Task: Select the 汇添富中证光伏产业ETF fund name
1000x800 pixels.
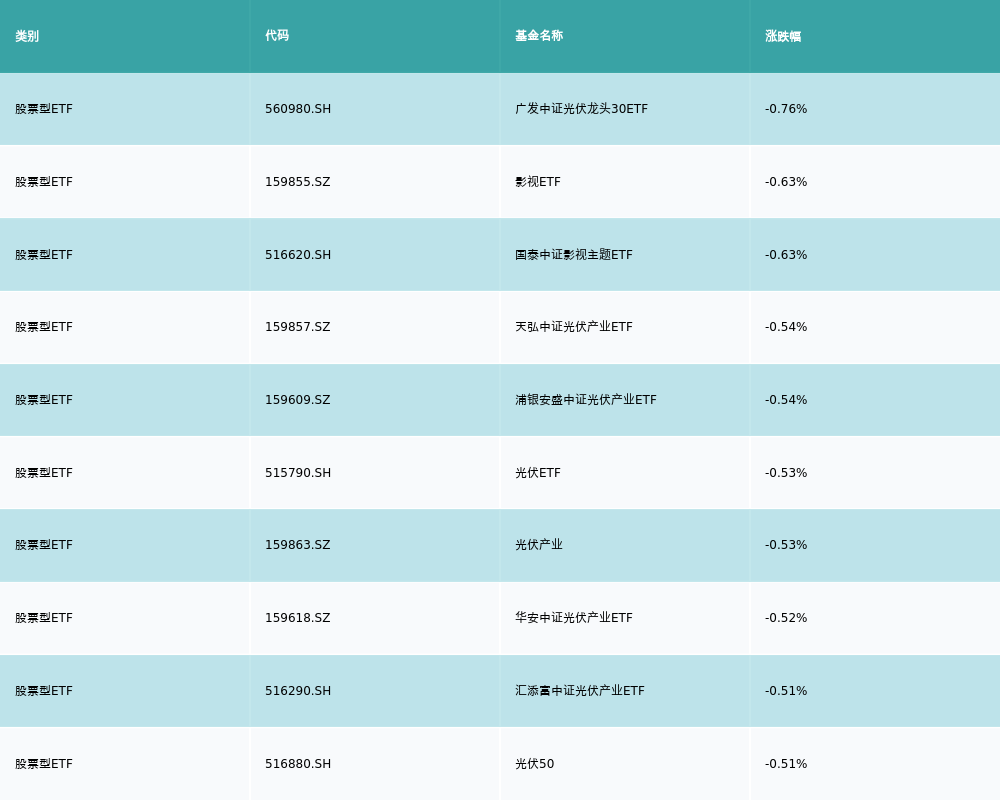Action: tap(580, 691)
